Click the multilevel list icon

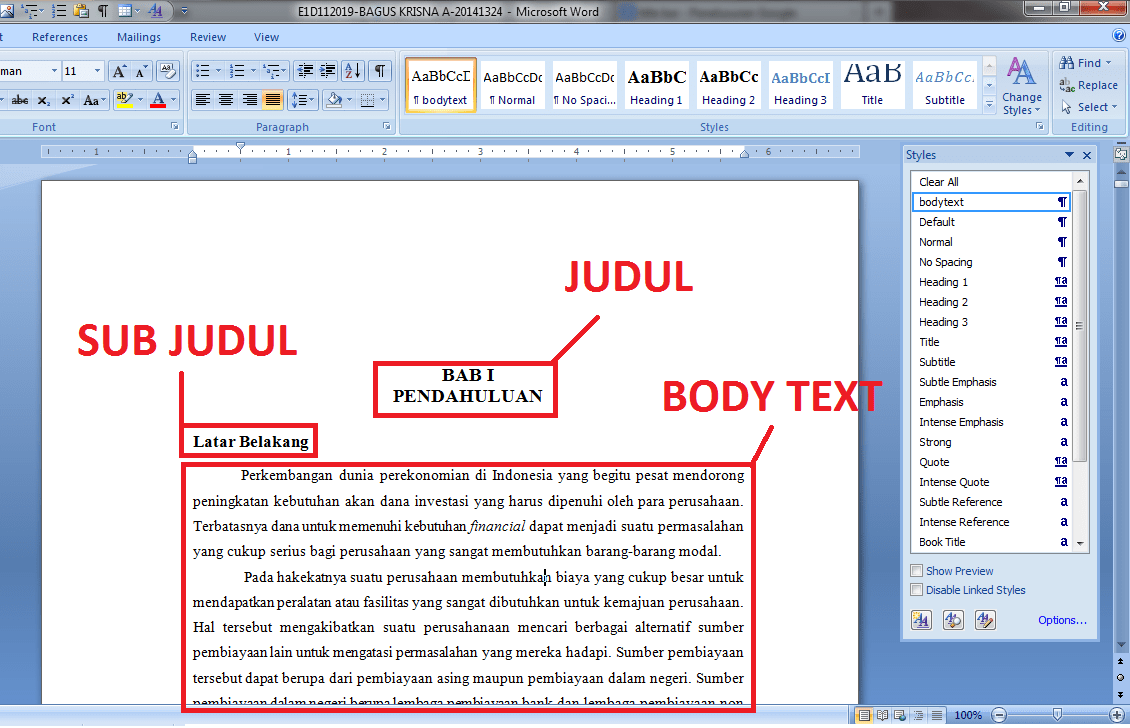pyautogui.click(x=271, y=71)
